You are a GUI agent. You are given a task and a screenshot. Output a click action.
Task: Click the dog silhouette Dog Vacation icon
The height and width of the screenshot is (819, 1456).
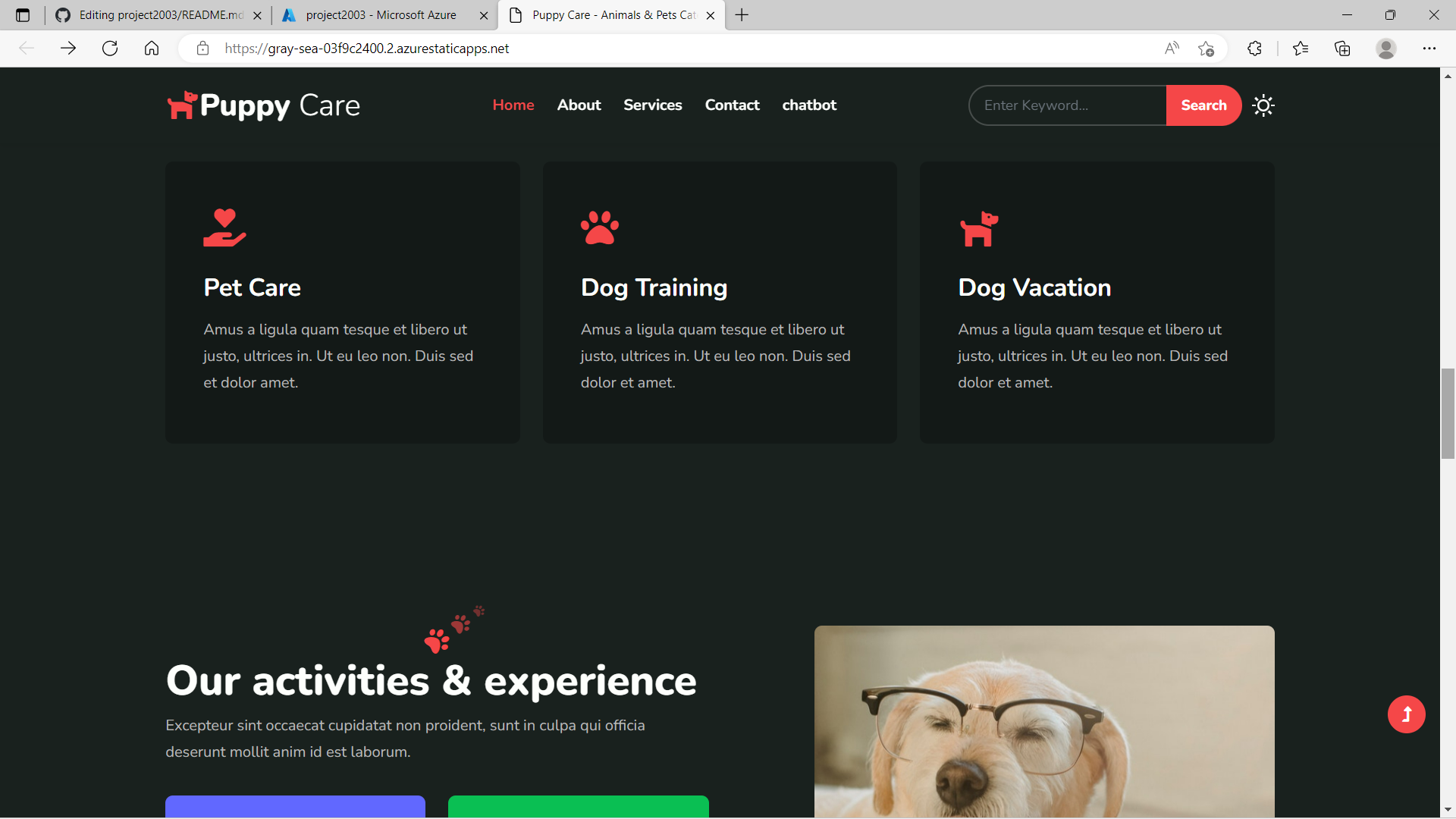click(x=978, y=228)
